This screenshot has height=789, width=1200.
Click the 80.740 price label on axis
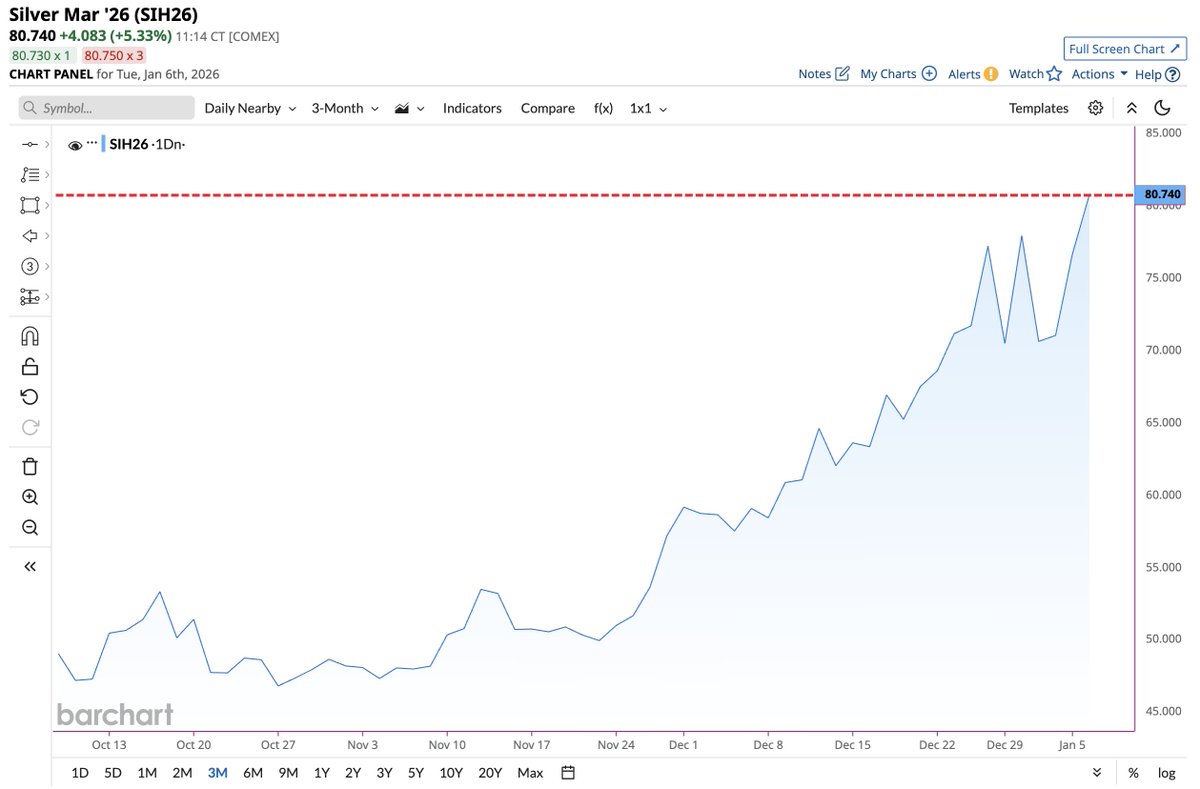[x=1162, y=194]
